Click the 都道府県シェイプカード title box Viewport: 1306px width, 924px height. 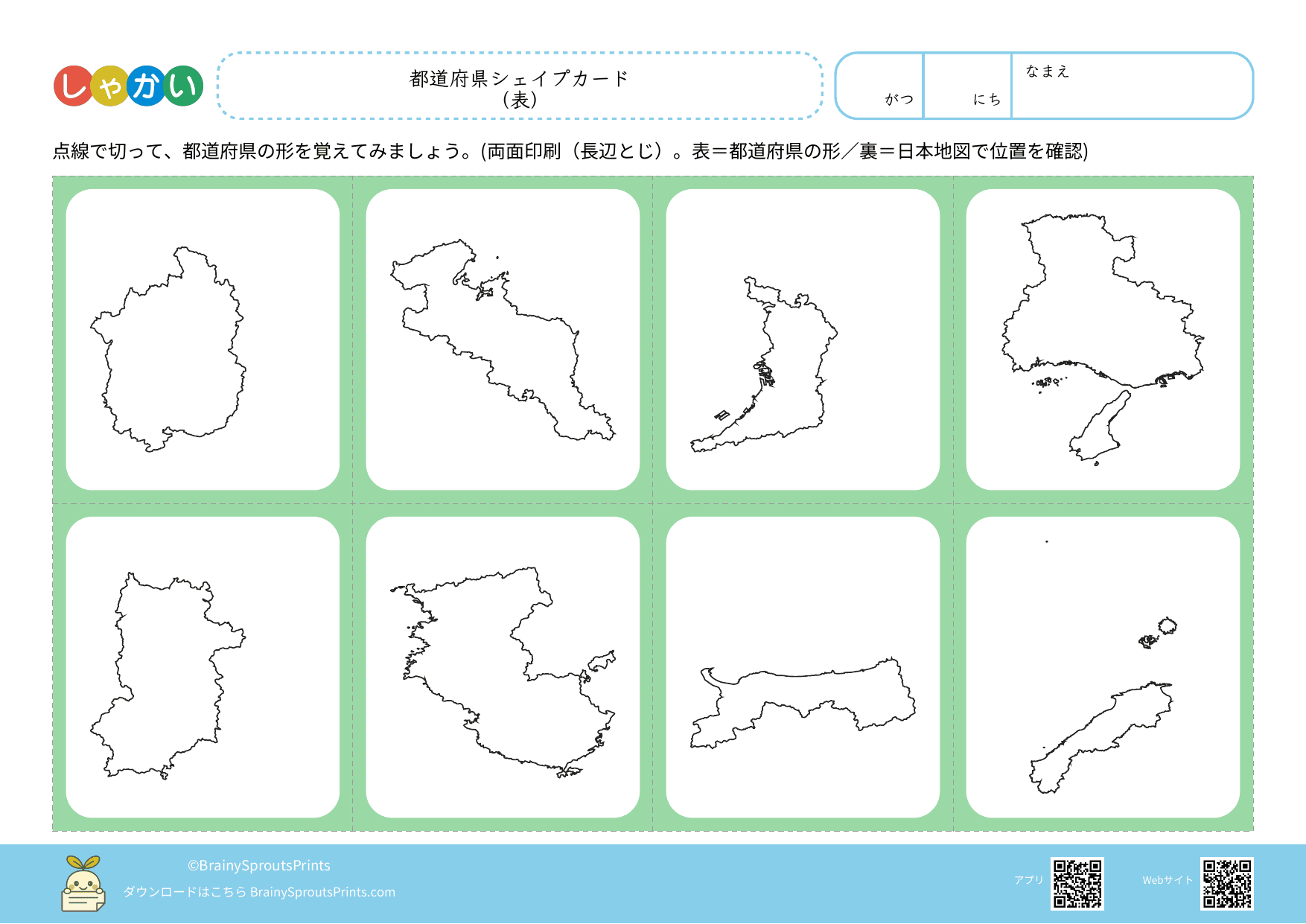click(x=520, y=86)
